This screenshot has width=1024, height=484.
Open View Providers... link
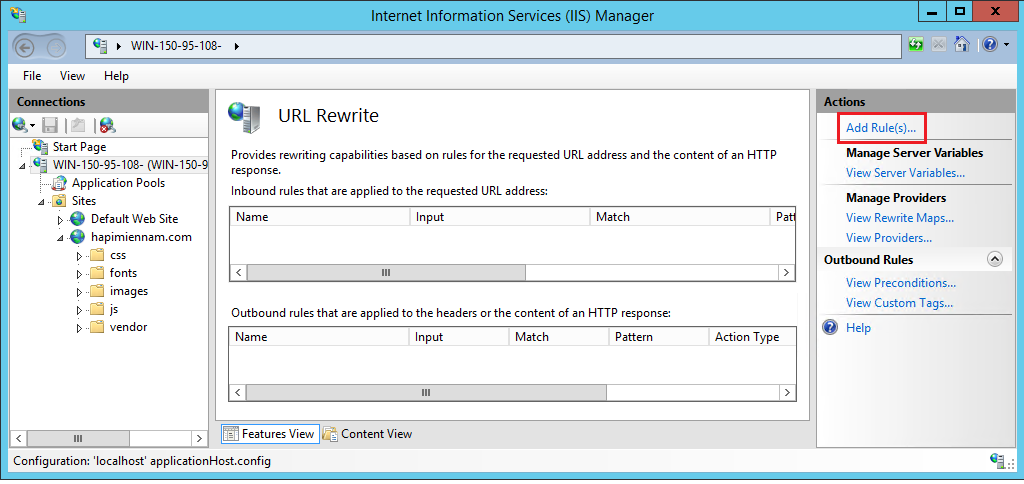(x=889, y=238)
